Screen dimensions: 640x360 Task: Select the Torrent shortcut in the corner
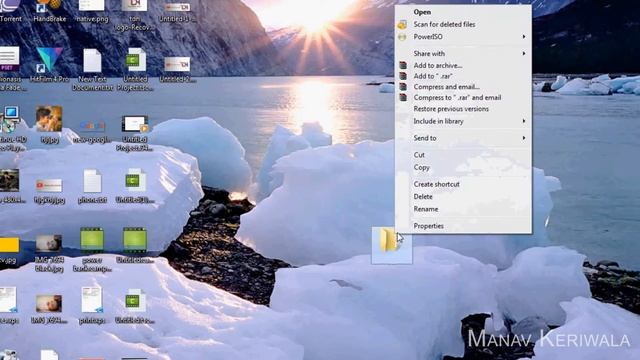[x=10, y=11]
